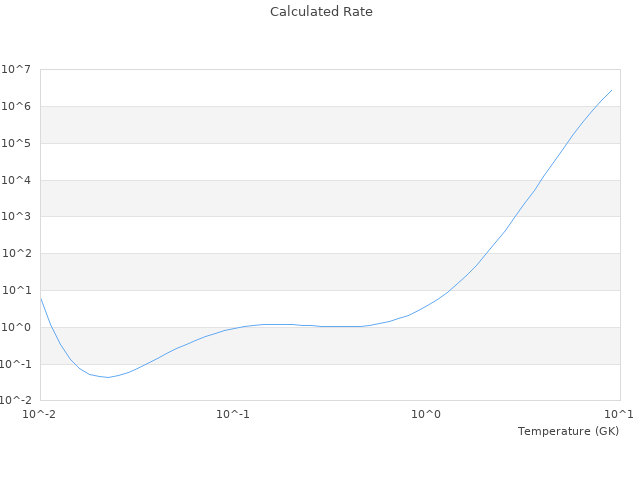Image resolution: width=640 pixels, height=480 pixels.
Task: Select the 10^1 label on the x-axis
Action: tap(619, 414)
